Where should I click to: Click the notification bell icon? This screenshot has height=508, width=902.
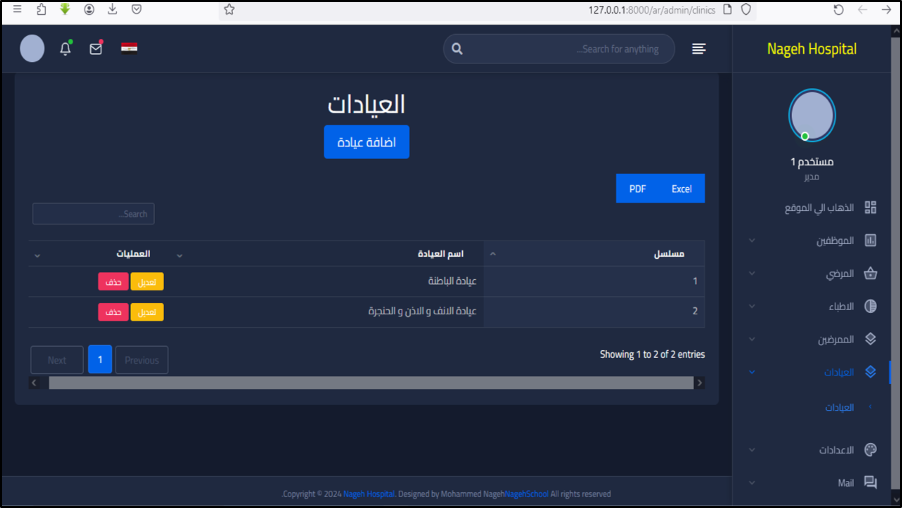point(66,48)
